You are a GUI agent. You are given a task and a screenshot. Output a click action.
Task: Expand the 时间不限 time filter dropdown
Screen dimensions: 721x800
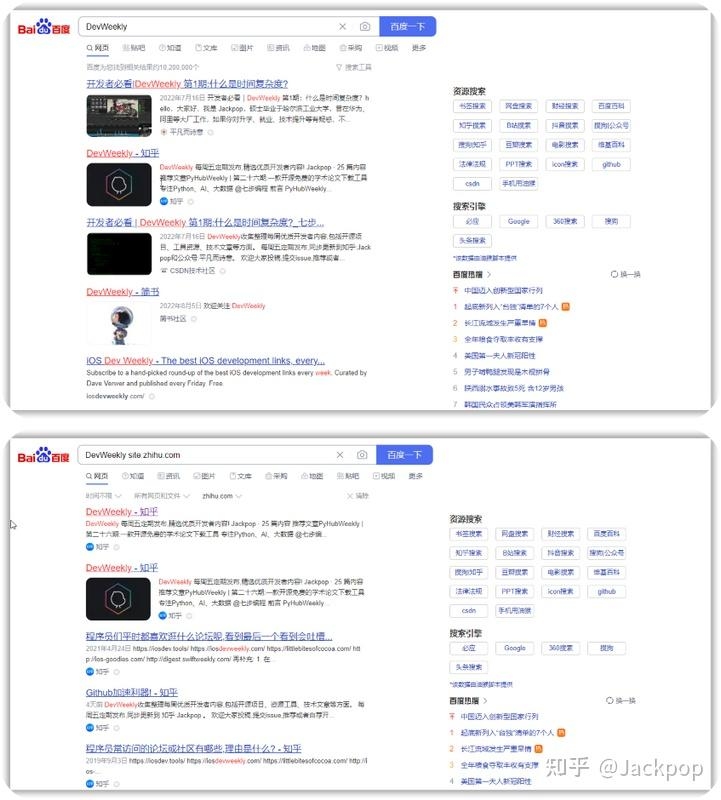pos(104,496)
